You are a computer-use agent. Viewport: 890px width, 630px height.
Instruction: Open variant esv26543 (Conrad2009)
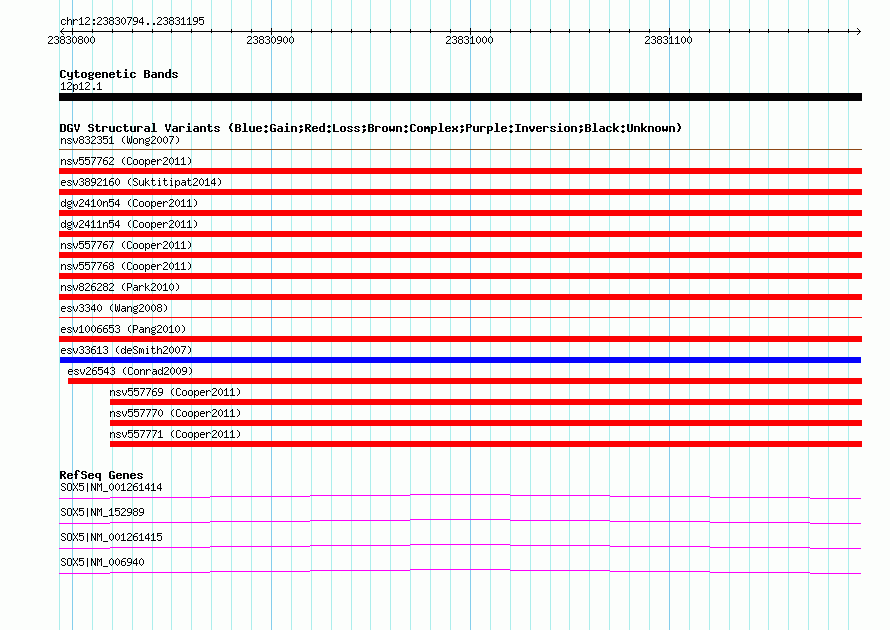click(130, 371)
